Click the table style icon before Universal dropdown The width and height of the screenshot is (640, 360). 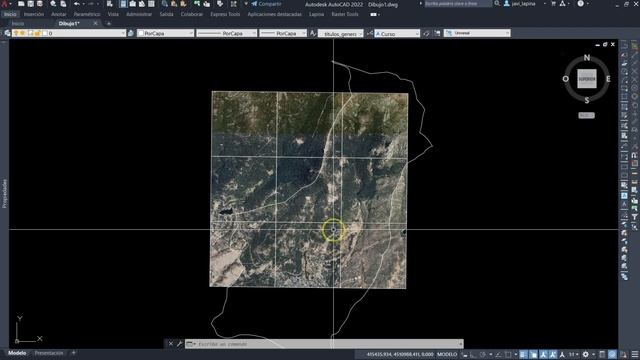coord(437,33)
